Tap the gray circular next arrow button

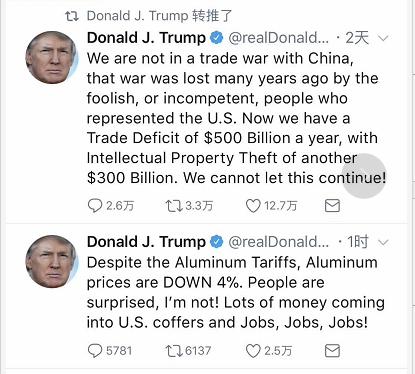coord(364,176)
